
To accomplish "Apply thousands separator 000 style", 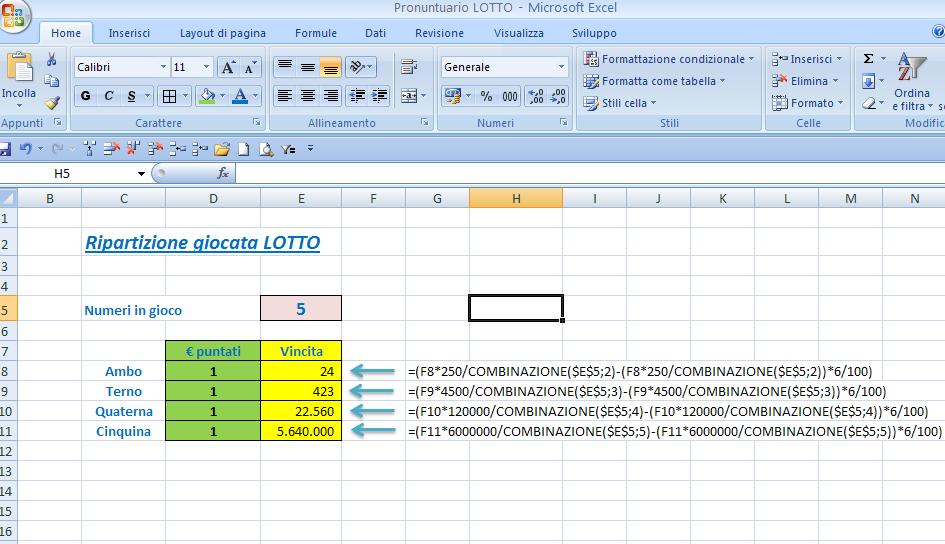I will (x=510, y=96).
